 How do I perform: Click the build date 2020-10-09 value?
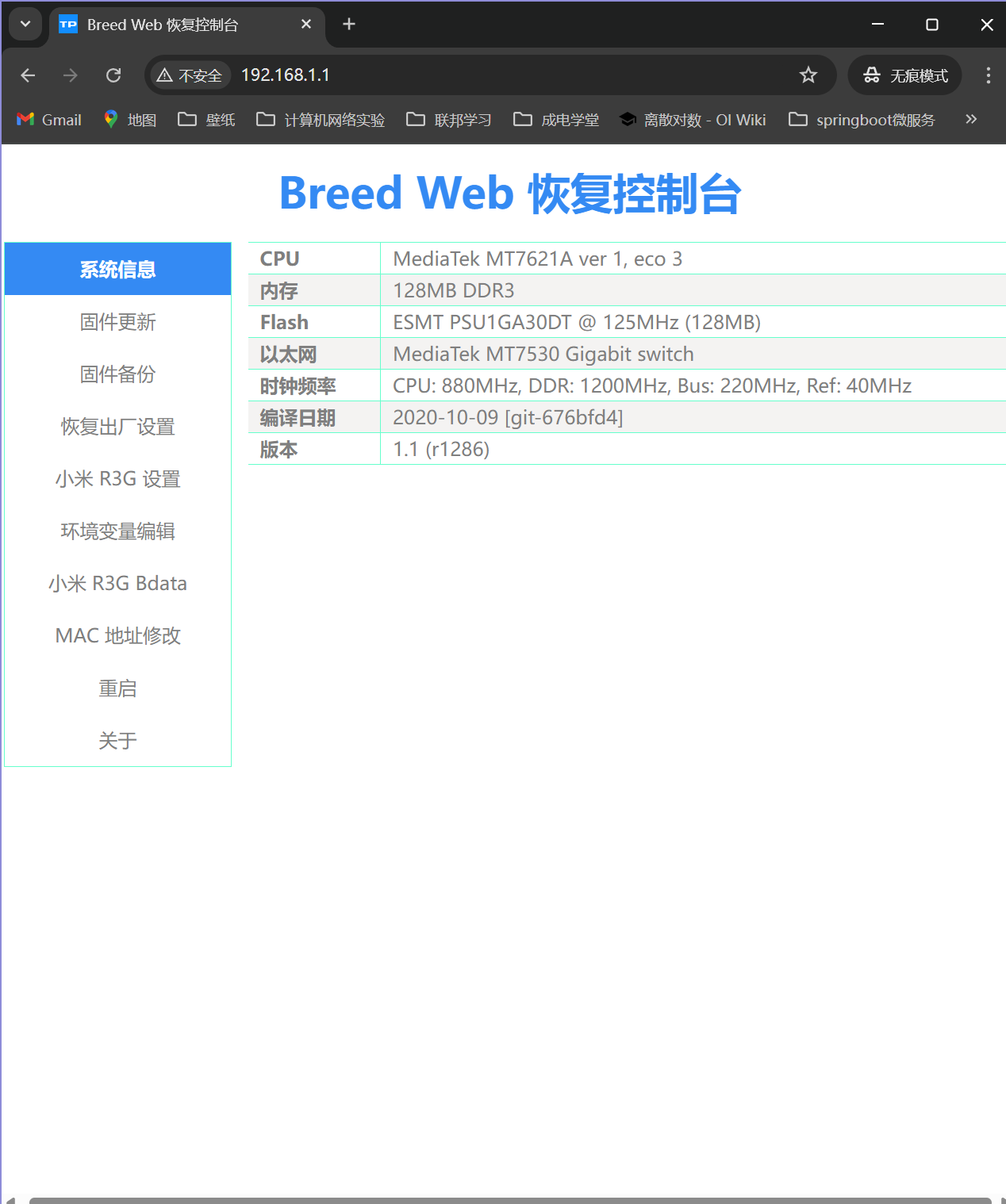508,417
